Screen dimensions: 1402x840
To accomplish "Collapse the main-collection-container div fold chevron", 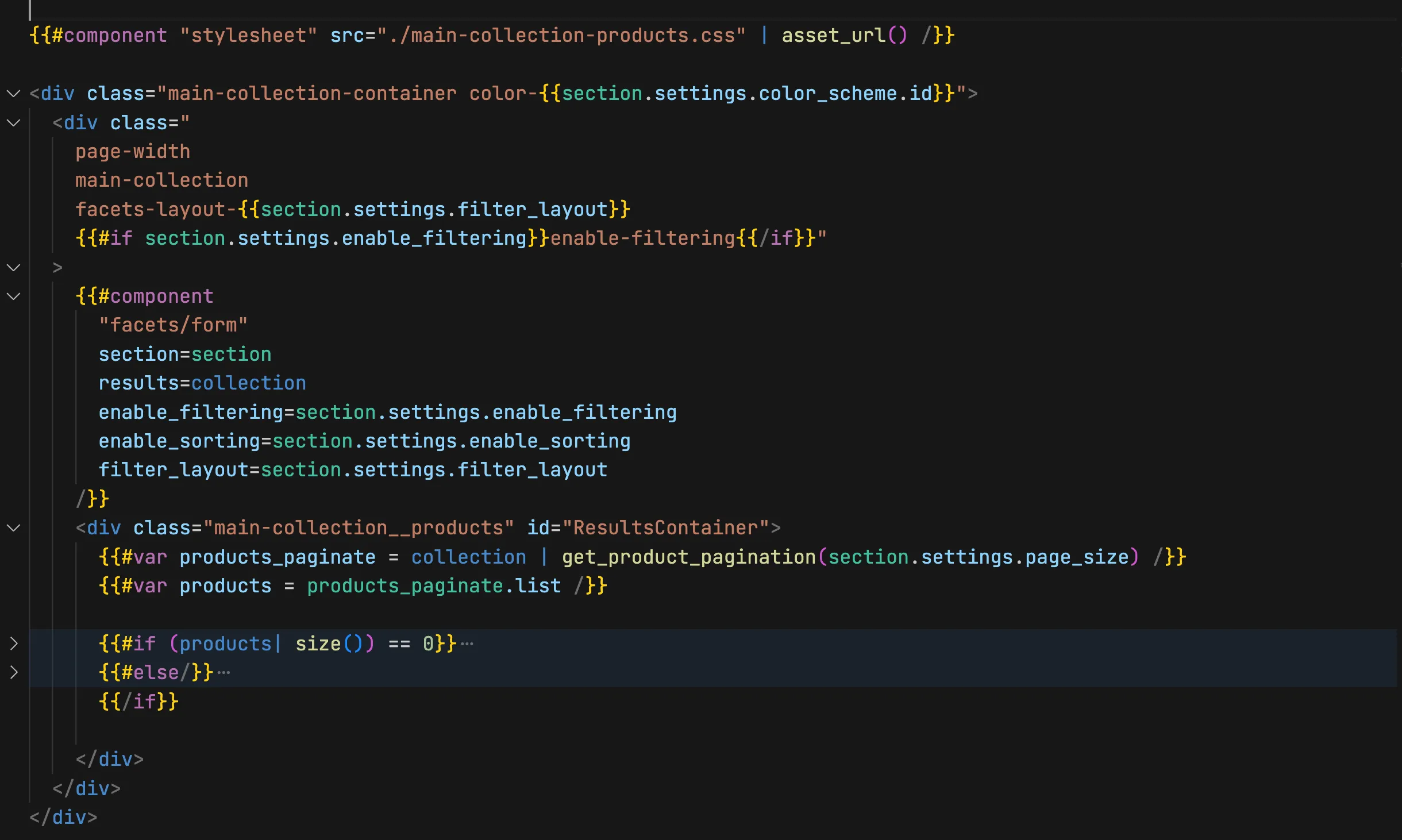I will tap(13, 94).
